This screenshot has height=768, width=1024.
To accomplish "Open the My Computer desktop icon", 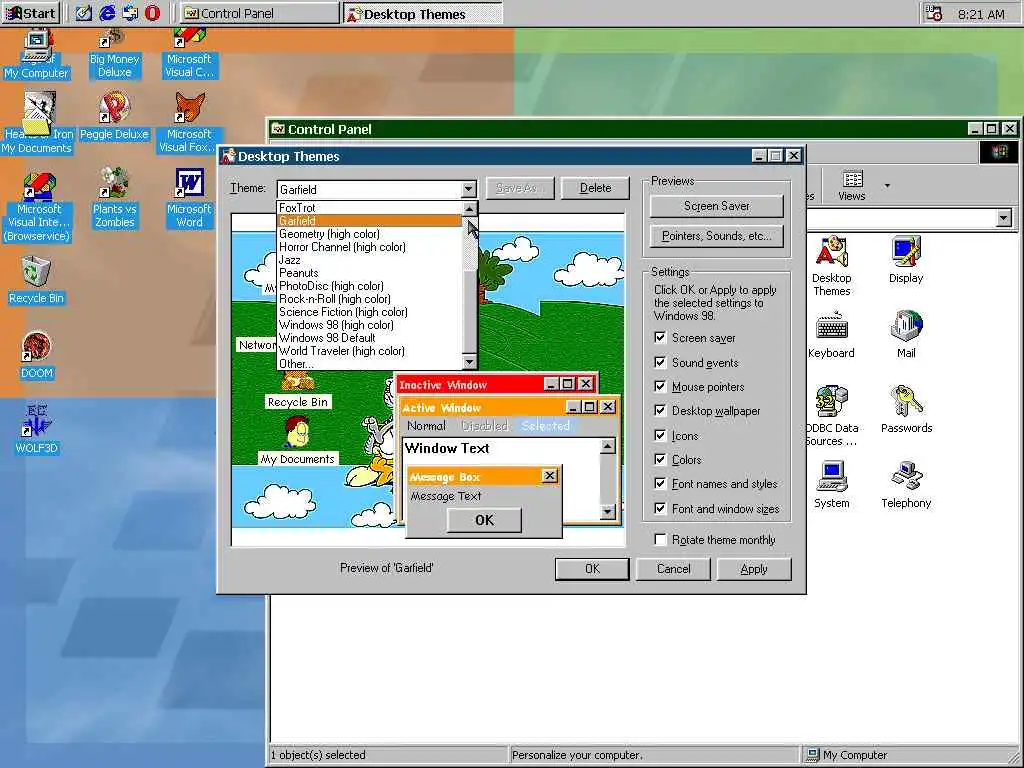I will 37,55.
